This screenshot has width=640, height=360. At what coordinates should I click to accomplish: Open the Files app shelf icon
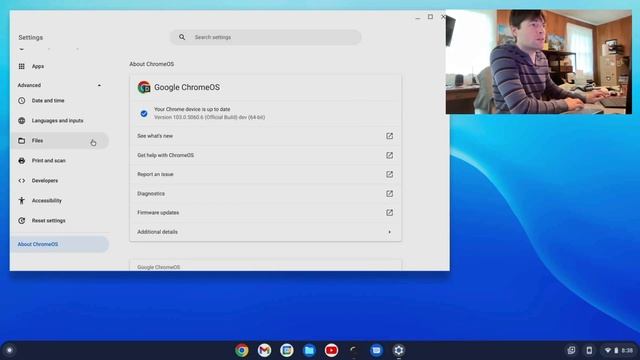(x=309, y=350)
